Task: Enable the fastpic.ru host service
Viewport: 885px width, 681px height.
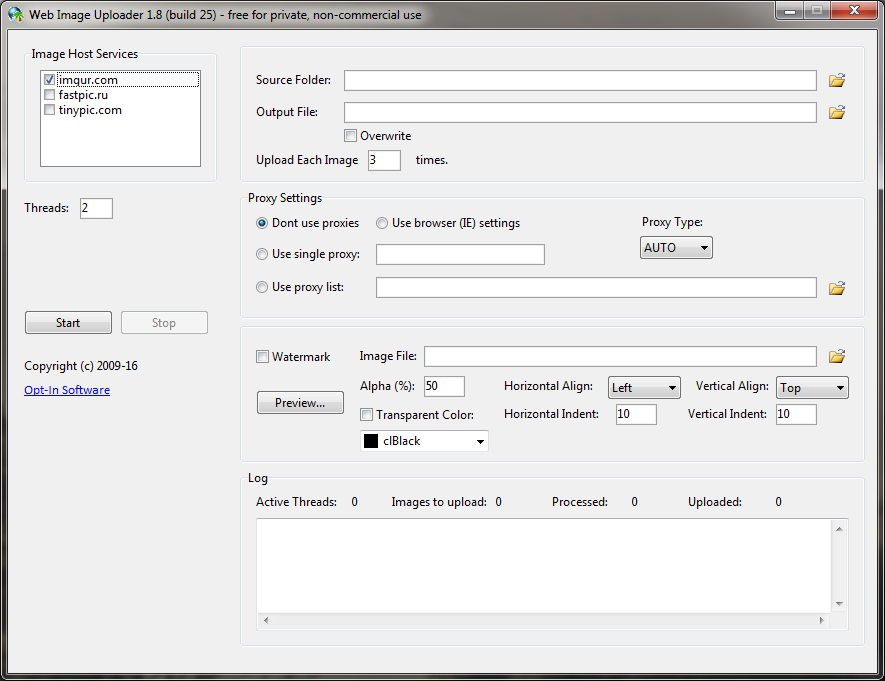Action: tap(50, 95)
